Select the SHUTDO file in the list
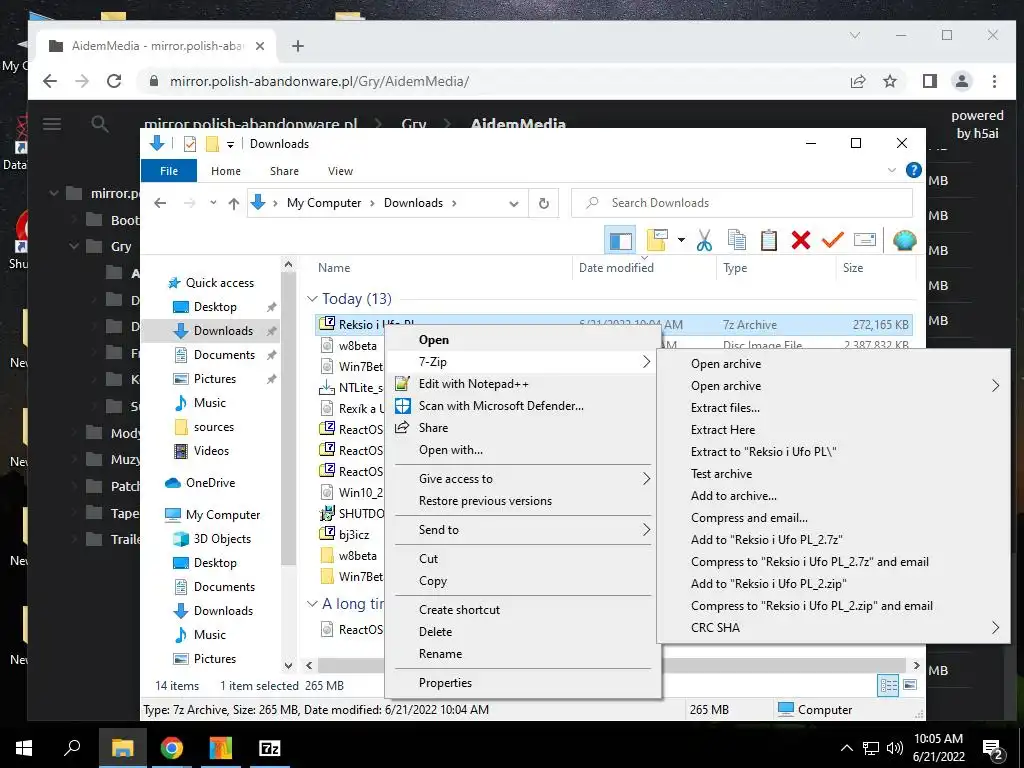 pyautogui.click(x=351, y=514)
